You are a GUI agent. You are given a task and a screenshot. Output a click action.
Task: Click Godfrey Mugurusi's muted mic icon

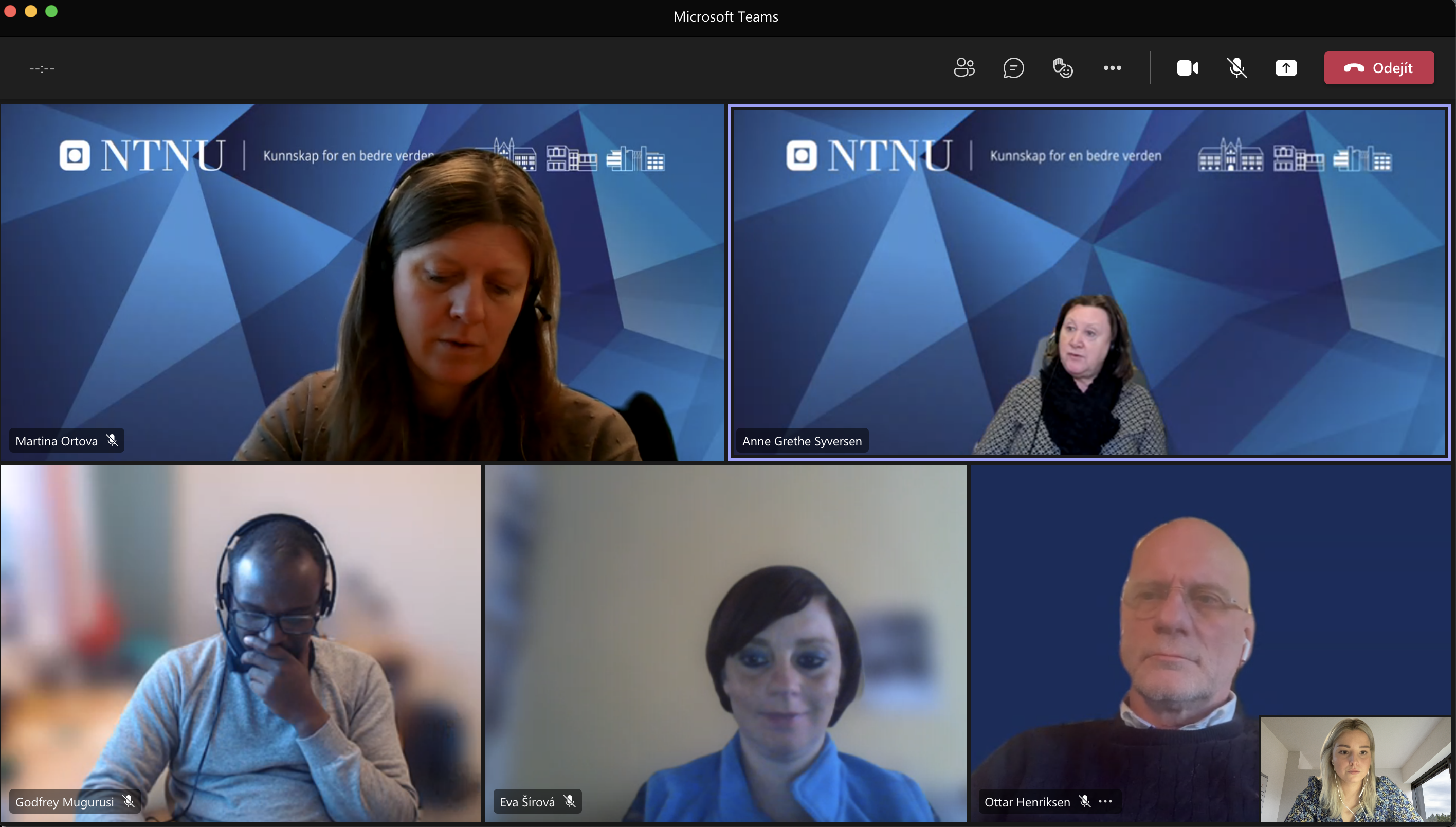[129, 801]
